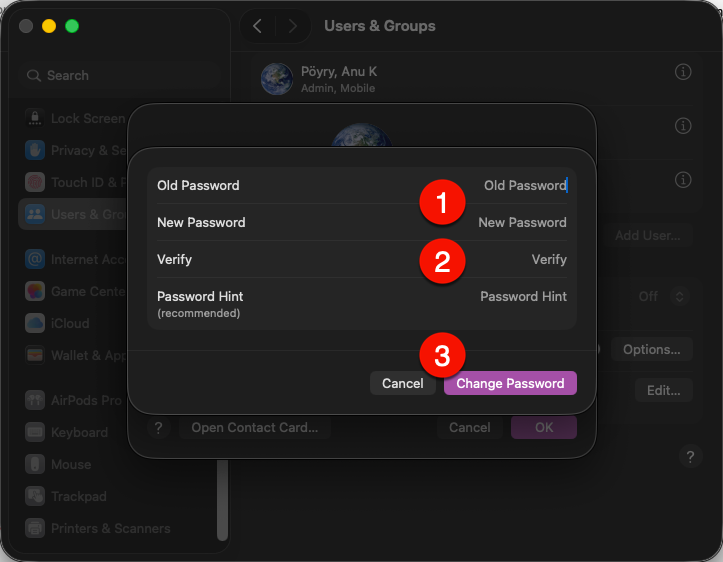This screenshot has height=562, width=723.
Task: Click the Lock Screen sidebar icon
Action: (x=35, y=118)
